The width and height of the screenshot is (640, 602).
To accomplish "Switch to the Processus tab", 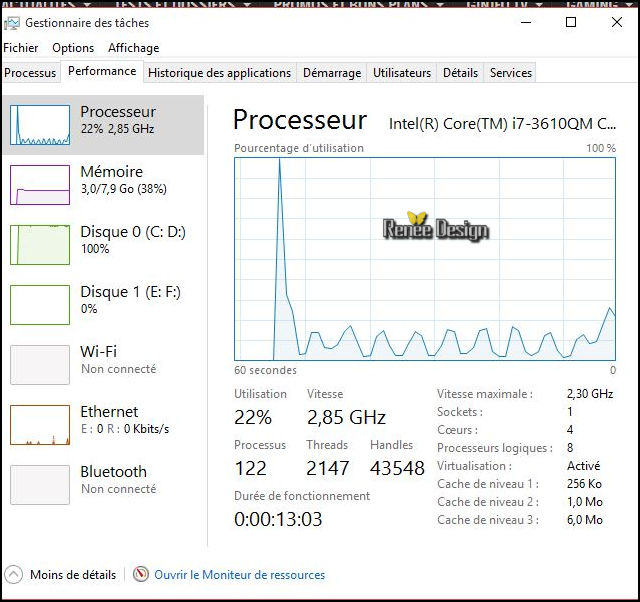I will (30, 73).
